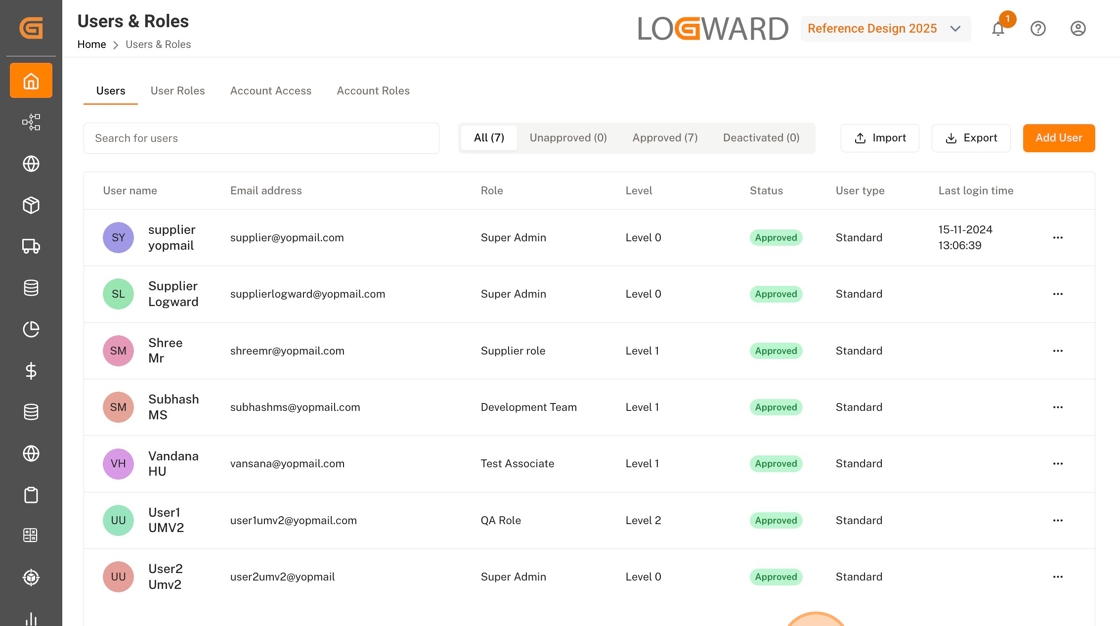Screen dimensions: 1120x626
Task: Click the Users & Roles breadcrumb
Action: tap(158, 44)
